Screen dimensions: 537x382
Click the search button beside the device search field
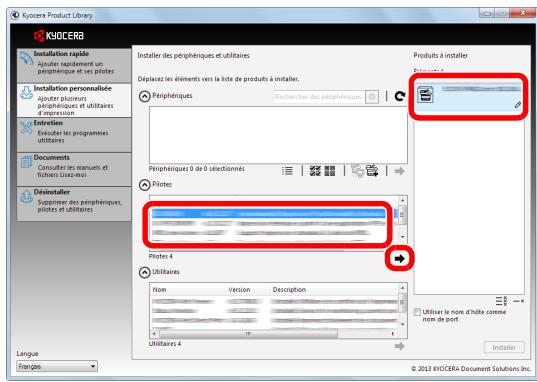(x=372, y=97)
